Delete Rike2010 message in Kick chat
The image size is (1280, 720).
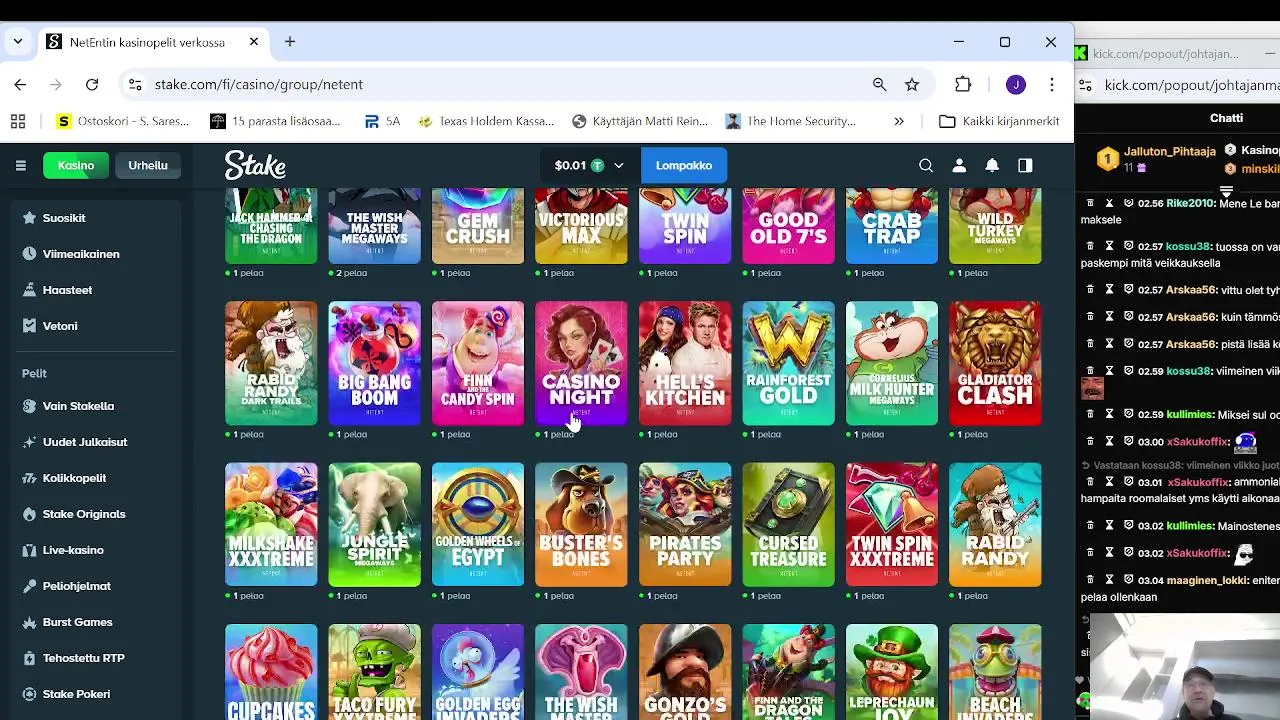pos(1090,203)
